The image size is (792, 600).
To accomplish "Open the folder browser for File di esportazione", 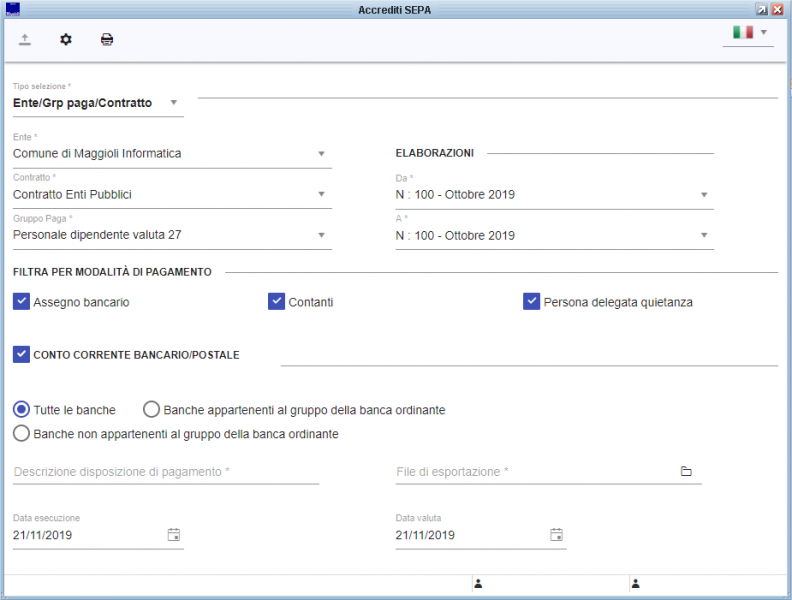I will [686, 471].
